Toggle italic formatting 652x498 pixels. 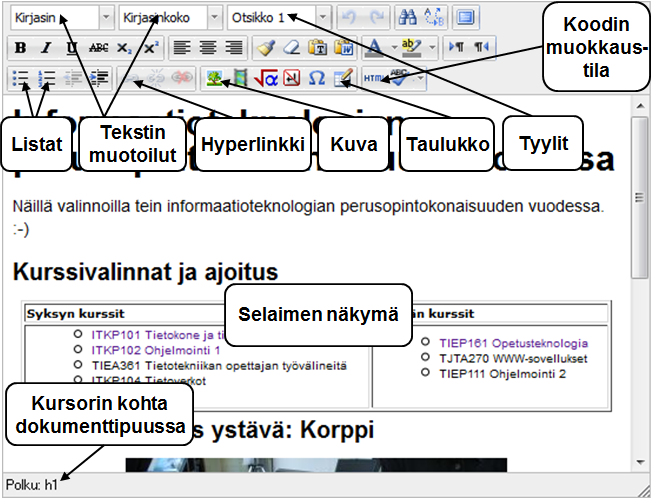tap(46, 48)
